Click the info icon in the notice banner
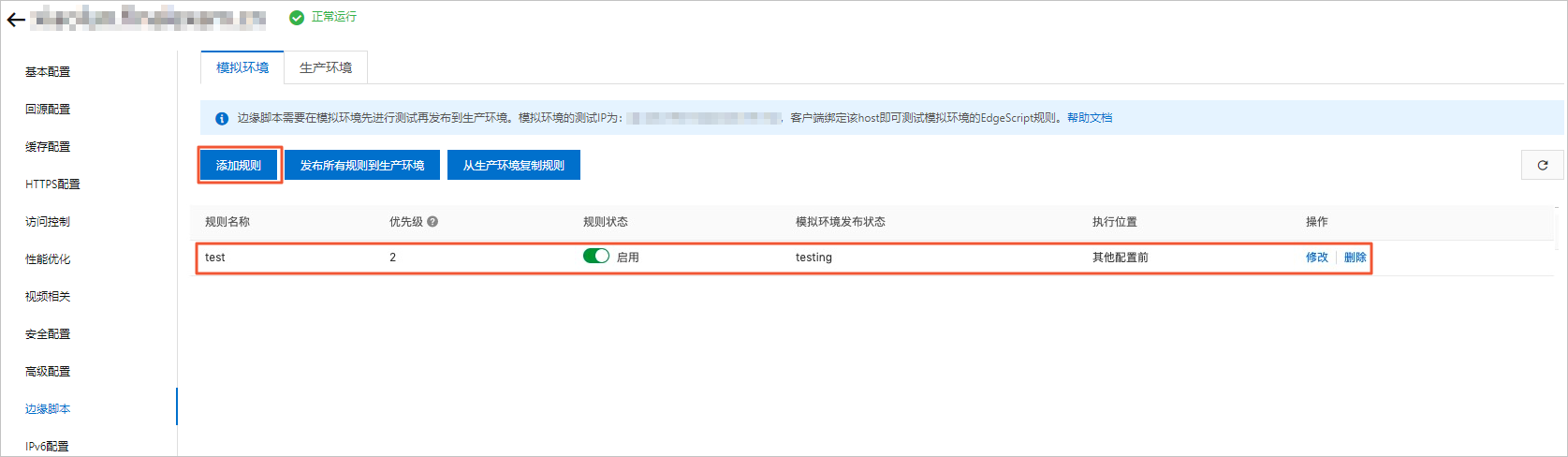 222,118
